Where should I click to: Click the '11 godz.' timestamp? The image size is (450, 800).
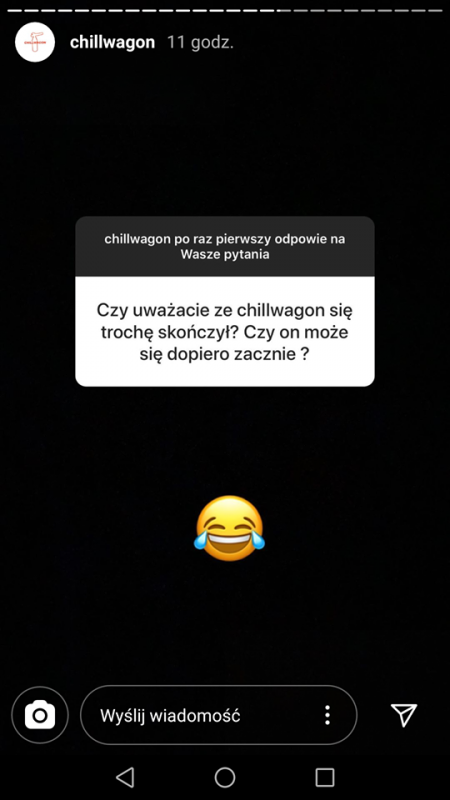pyautogui.click(x=201, y=42)
